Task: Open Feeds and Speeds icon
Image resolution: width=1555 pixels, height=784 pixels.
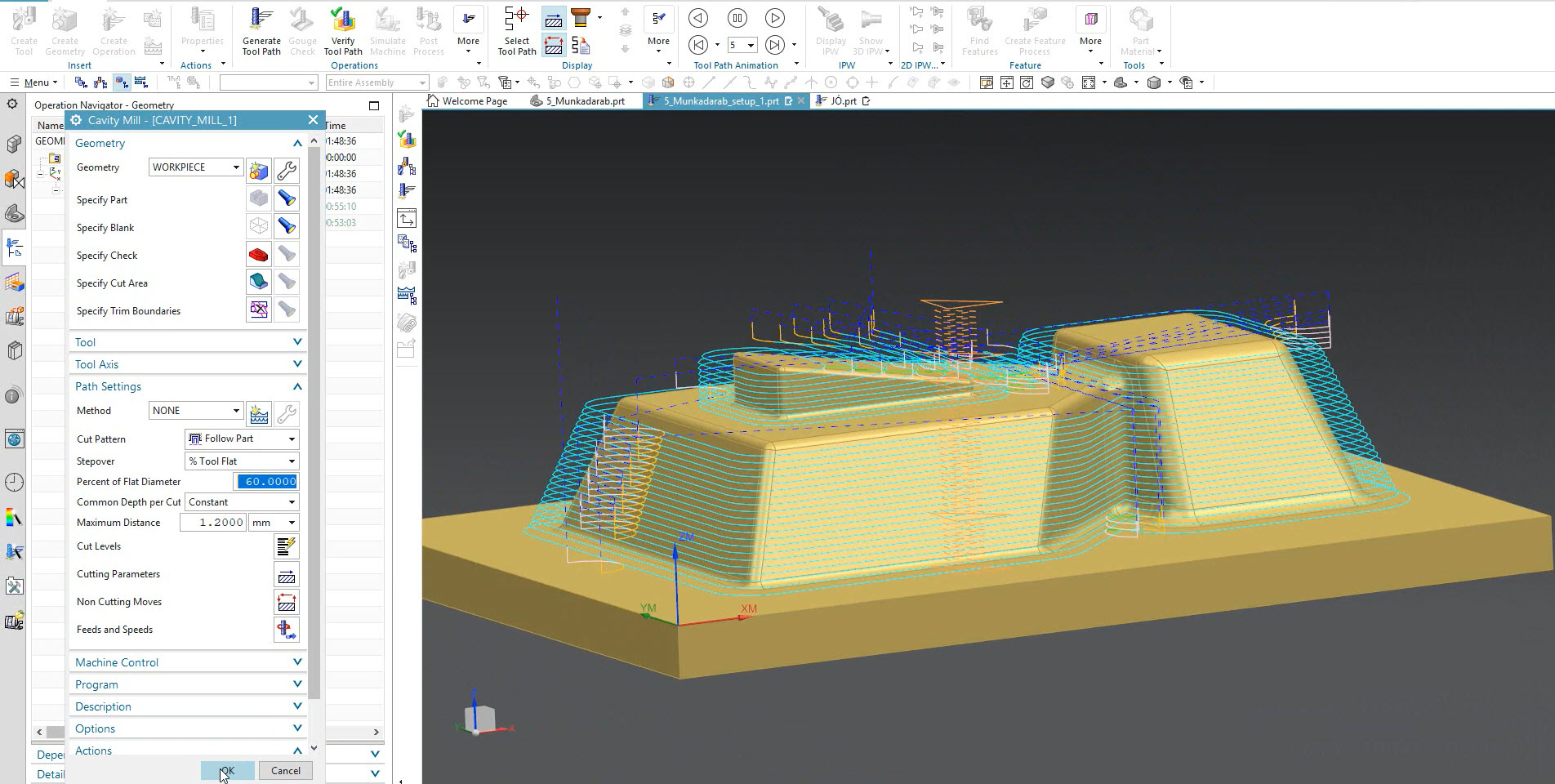Action: 286,630
